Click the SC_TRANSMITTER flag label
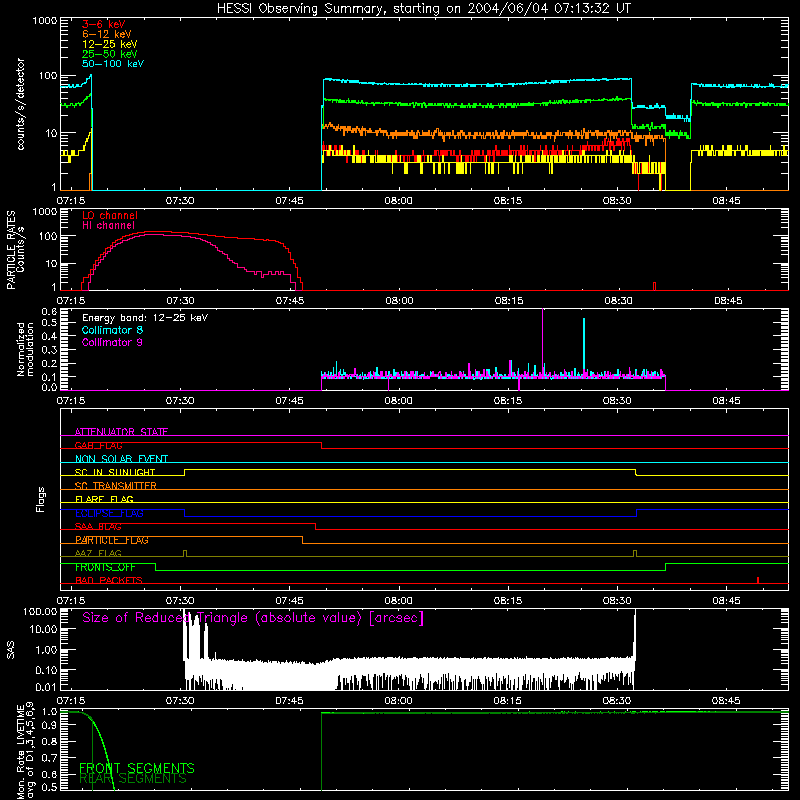 coord(116,486)
